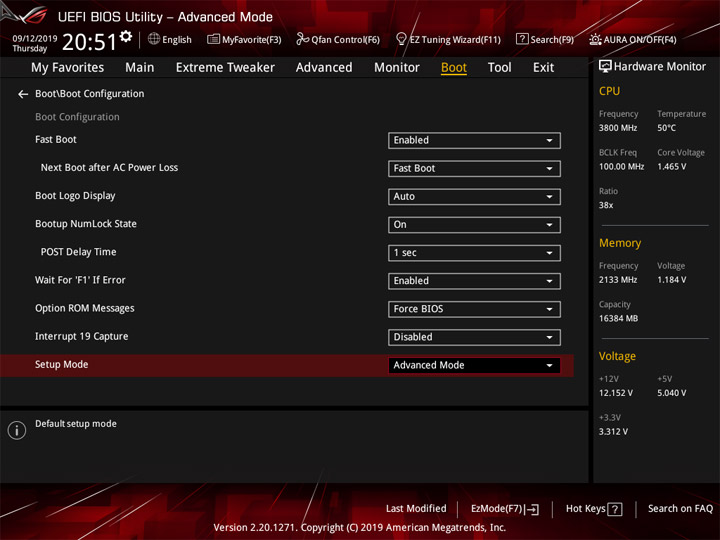Click the Next Boot after AC Power Loss label

pos(109,168)
